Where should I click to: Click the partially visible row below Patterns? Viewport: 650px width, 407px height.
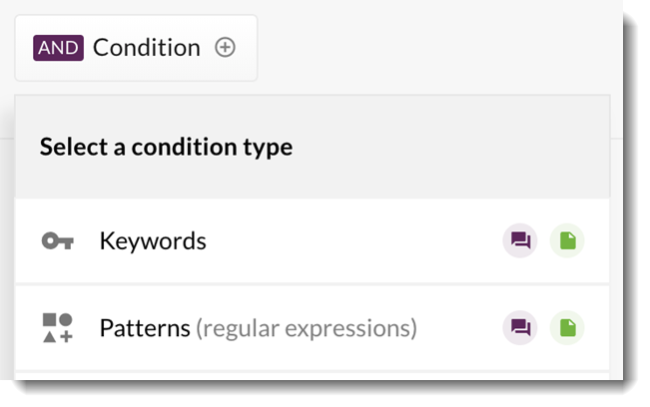[312, 376]
